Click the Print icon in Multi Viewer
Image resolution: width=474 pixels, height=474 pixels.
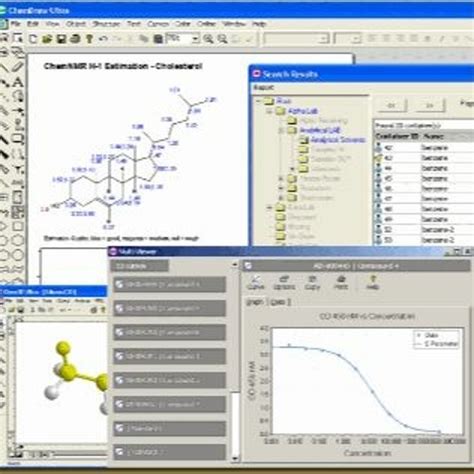click(341, 282)
